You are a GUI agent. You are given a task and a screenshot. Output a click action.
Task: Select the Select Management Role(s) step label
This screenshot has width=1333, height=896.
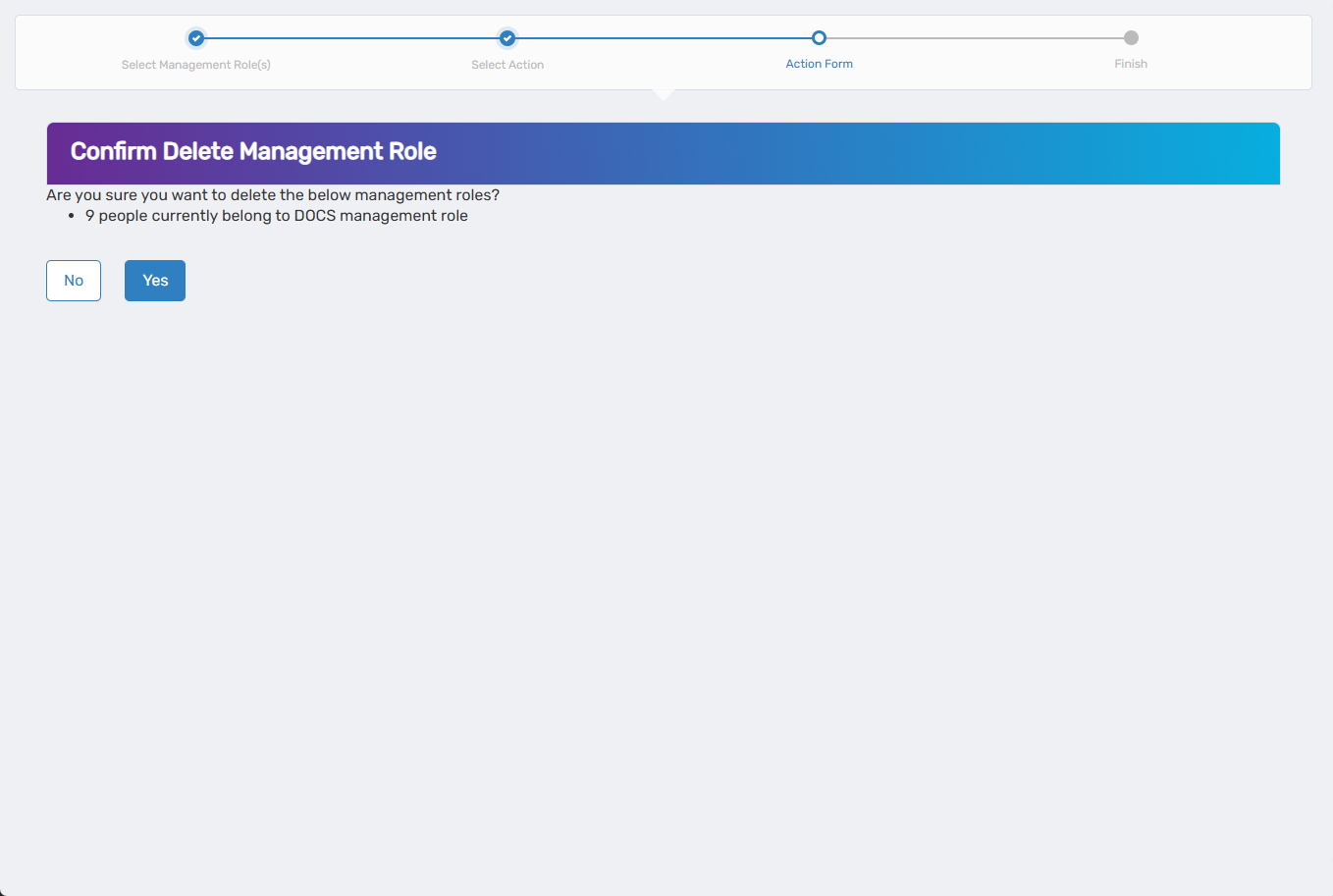[195, 64]
